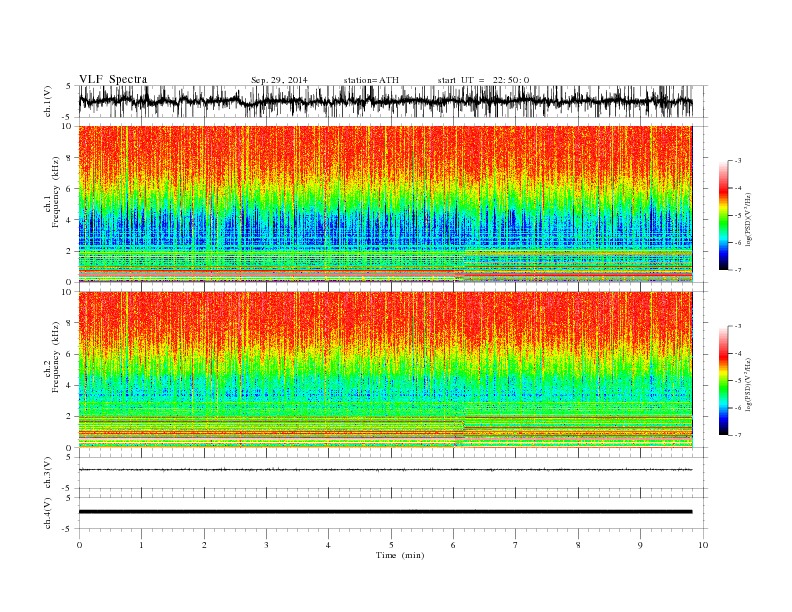The width and height of the screenshot is (792, 612).
Task: Click the time axis tick label '0'
Action: click(x=79, y=545)
